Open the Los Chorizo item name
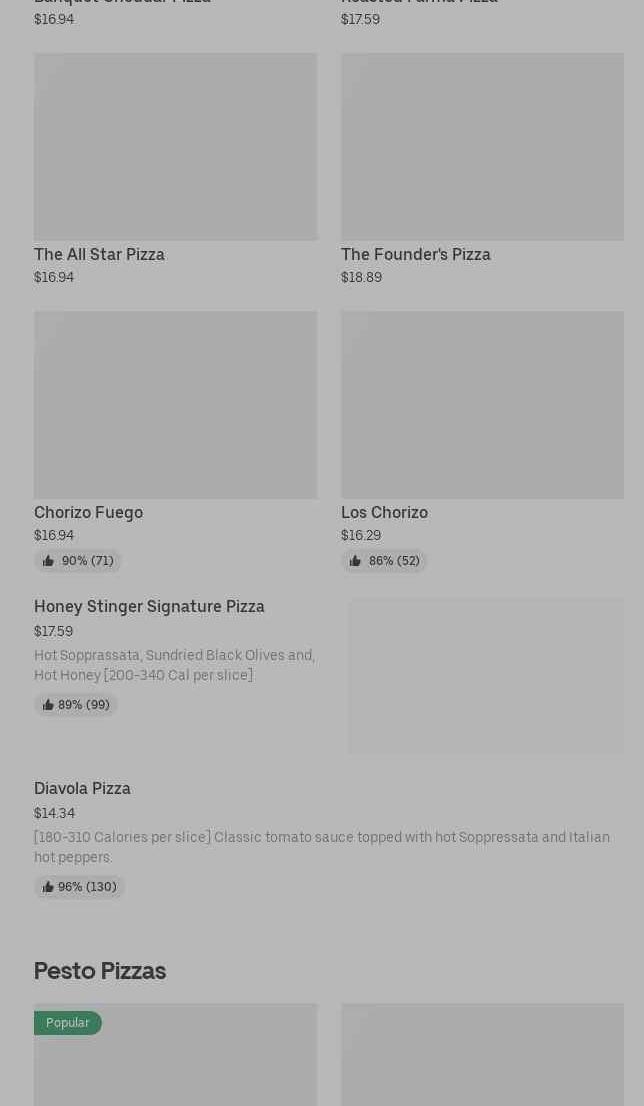This screenshot has height=1106, width=644. tap(384, 513)
